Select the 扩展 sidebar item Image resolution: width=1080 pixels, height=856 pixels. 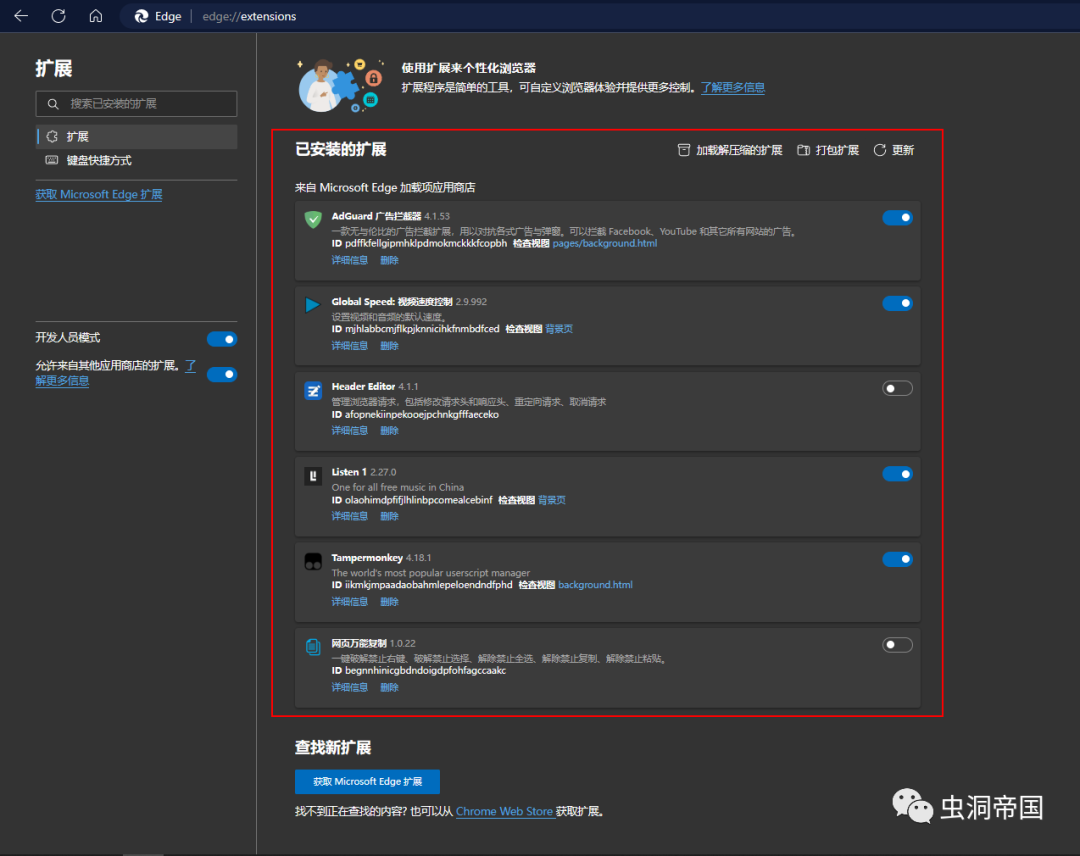[136, 136]
